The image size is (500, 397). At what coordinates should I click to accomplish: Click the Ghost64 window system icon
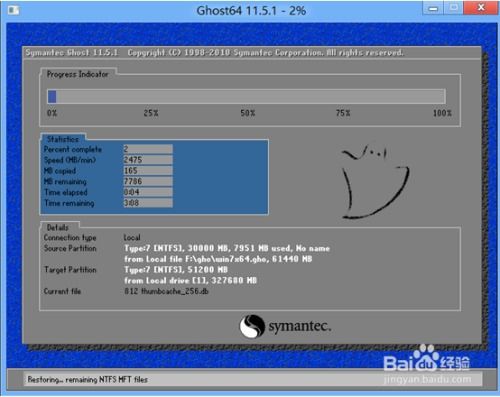pos(13,10)
